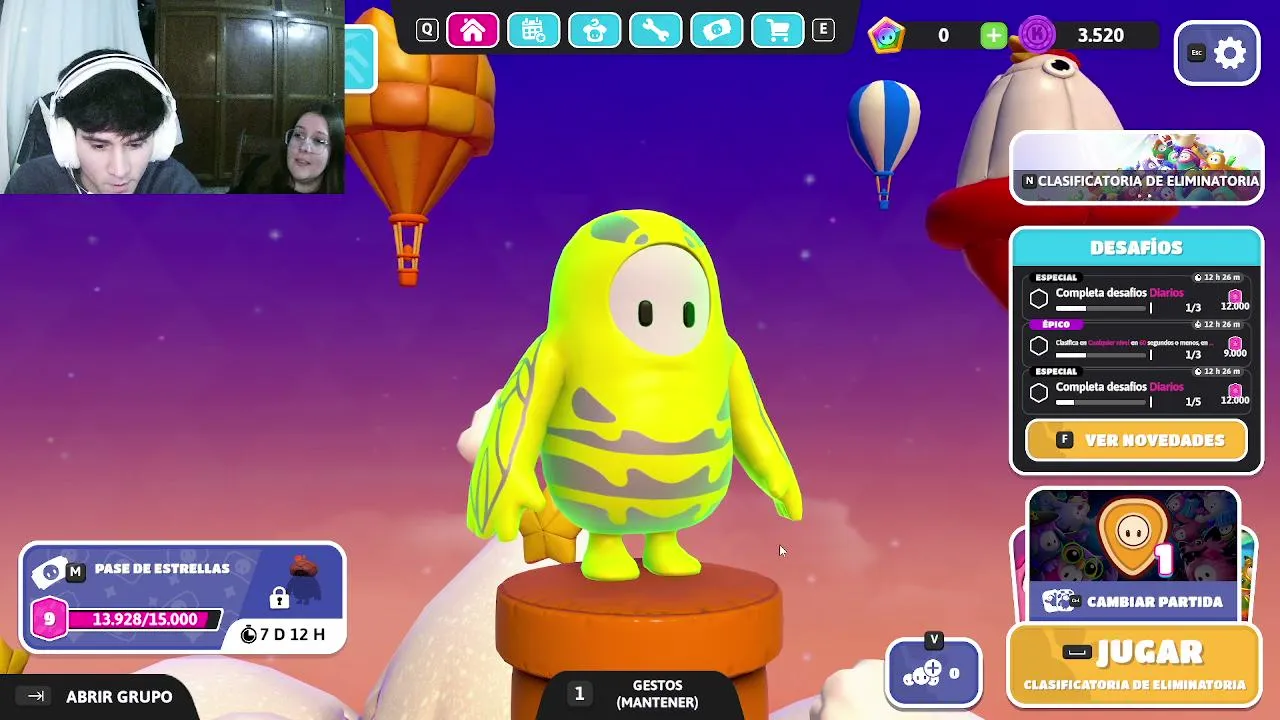Click the pink level 9 badge
The width and height of the screenshot is (1280, 720).
coord(49,619)
